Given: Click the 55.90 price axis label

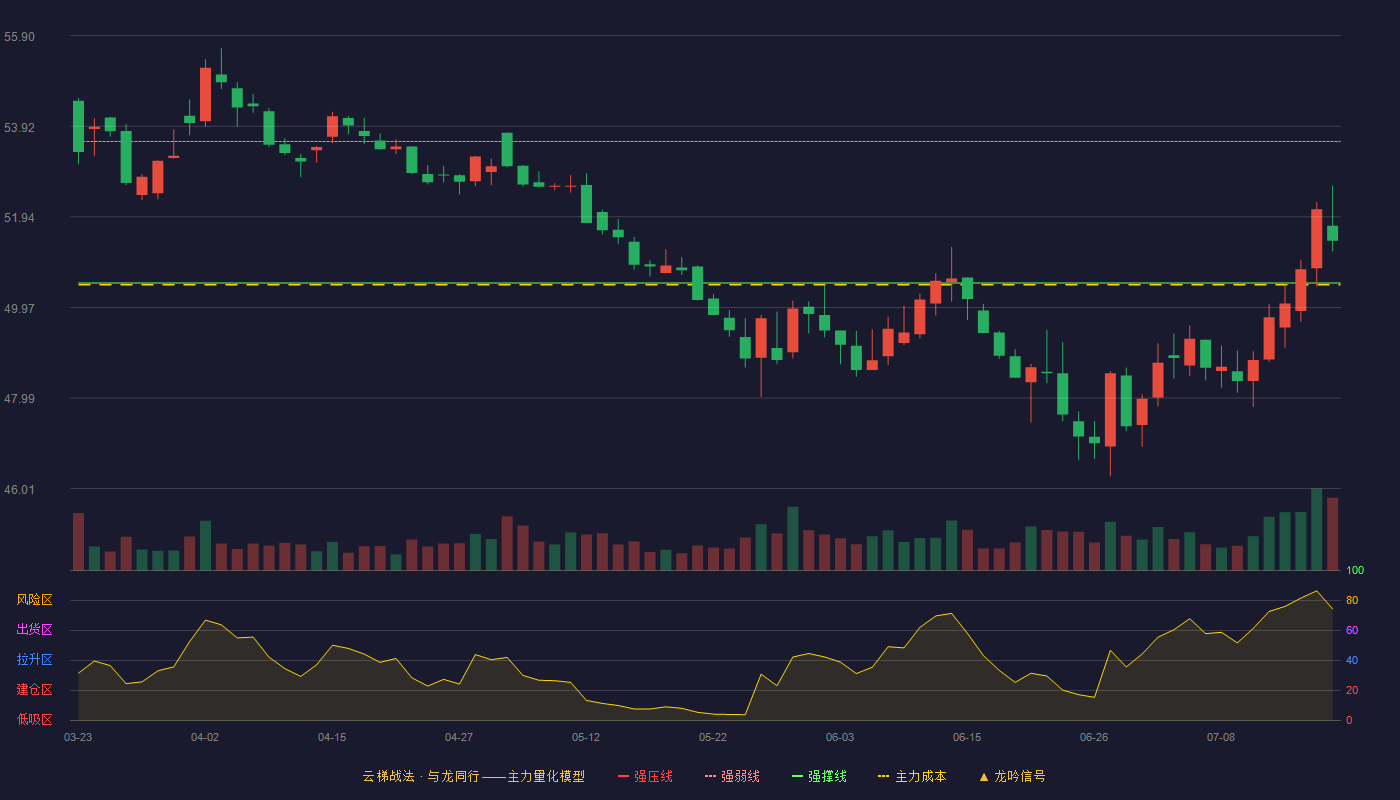Looking at the screenshot, I should click(19, 37).
